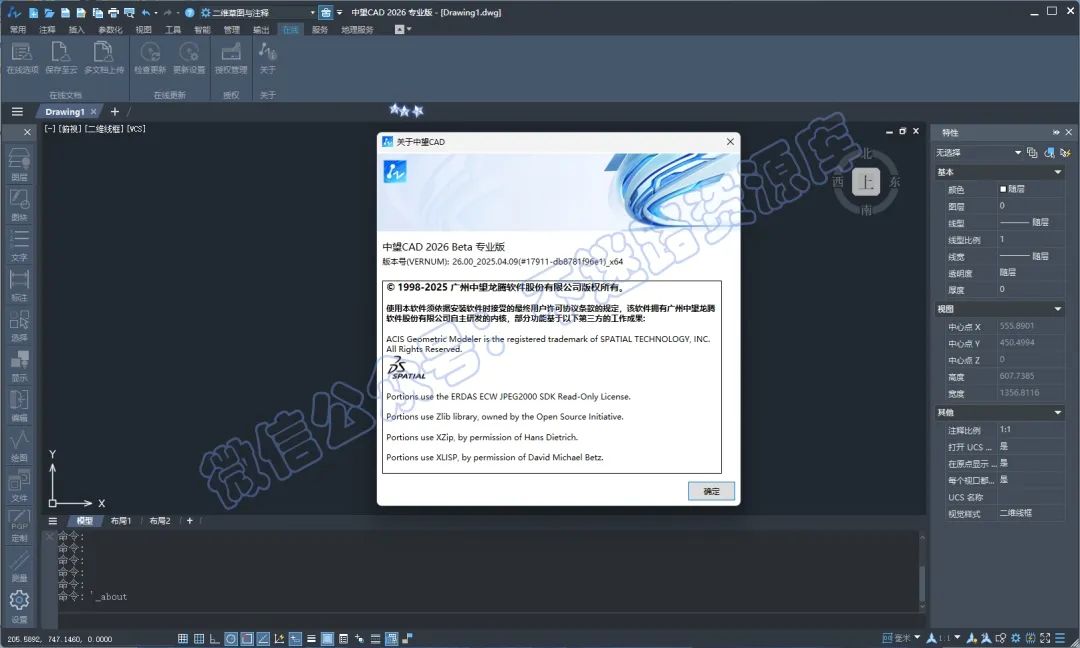Close the 关于中望CAD dialog
The height and width of the screenshot is (648, 1080).
tap(730, 141)
